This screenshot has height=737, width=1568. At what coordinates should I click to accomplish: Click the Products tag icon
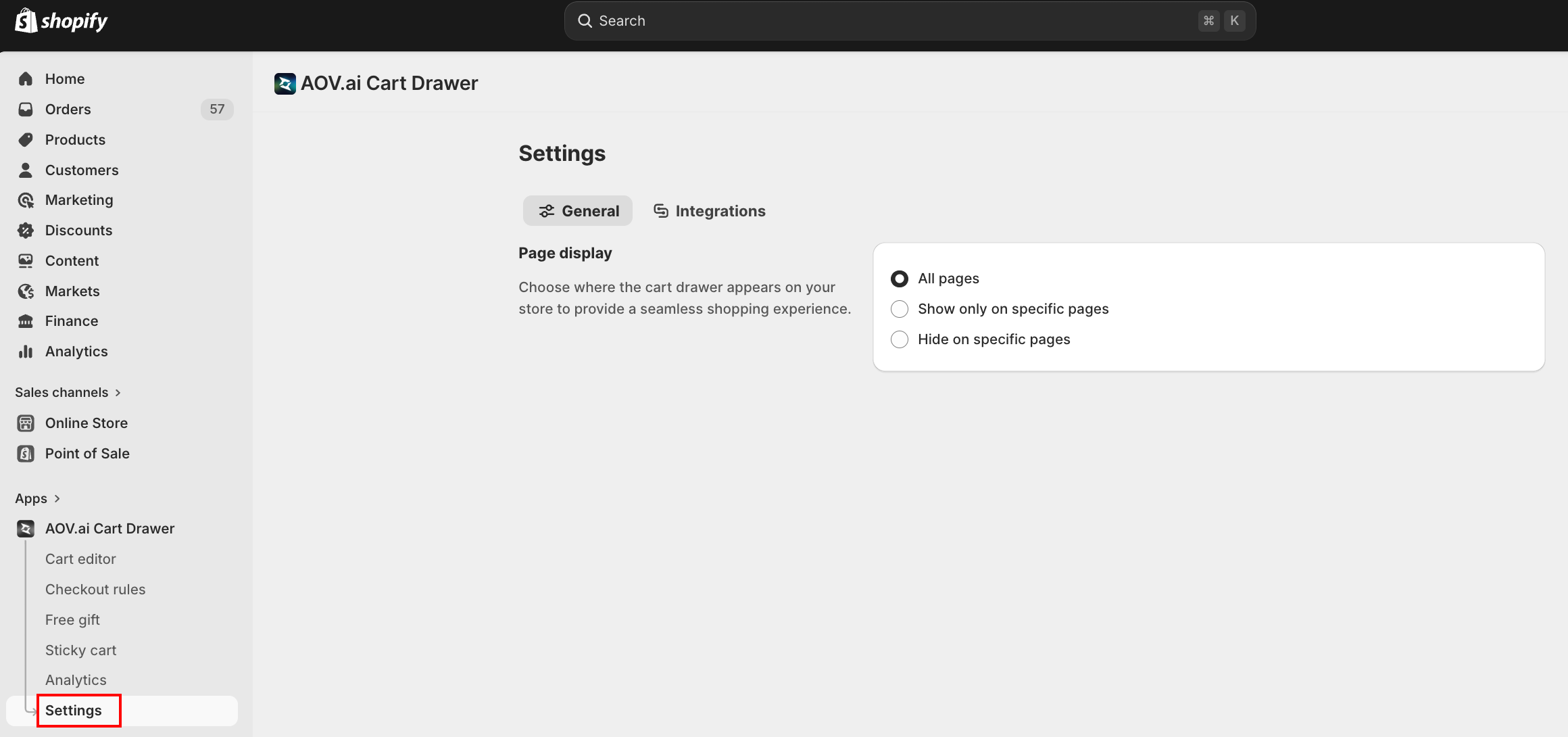(x=26, y=140)
